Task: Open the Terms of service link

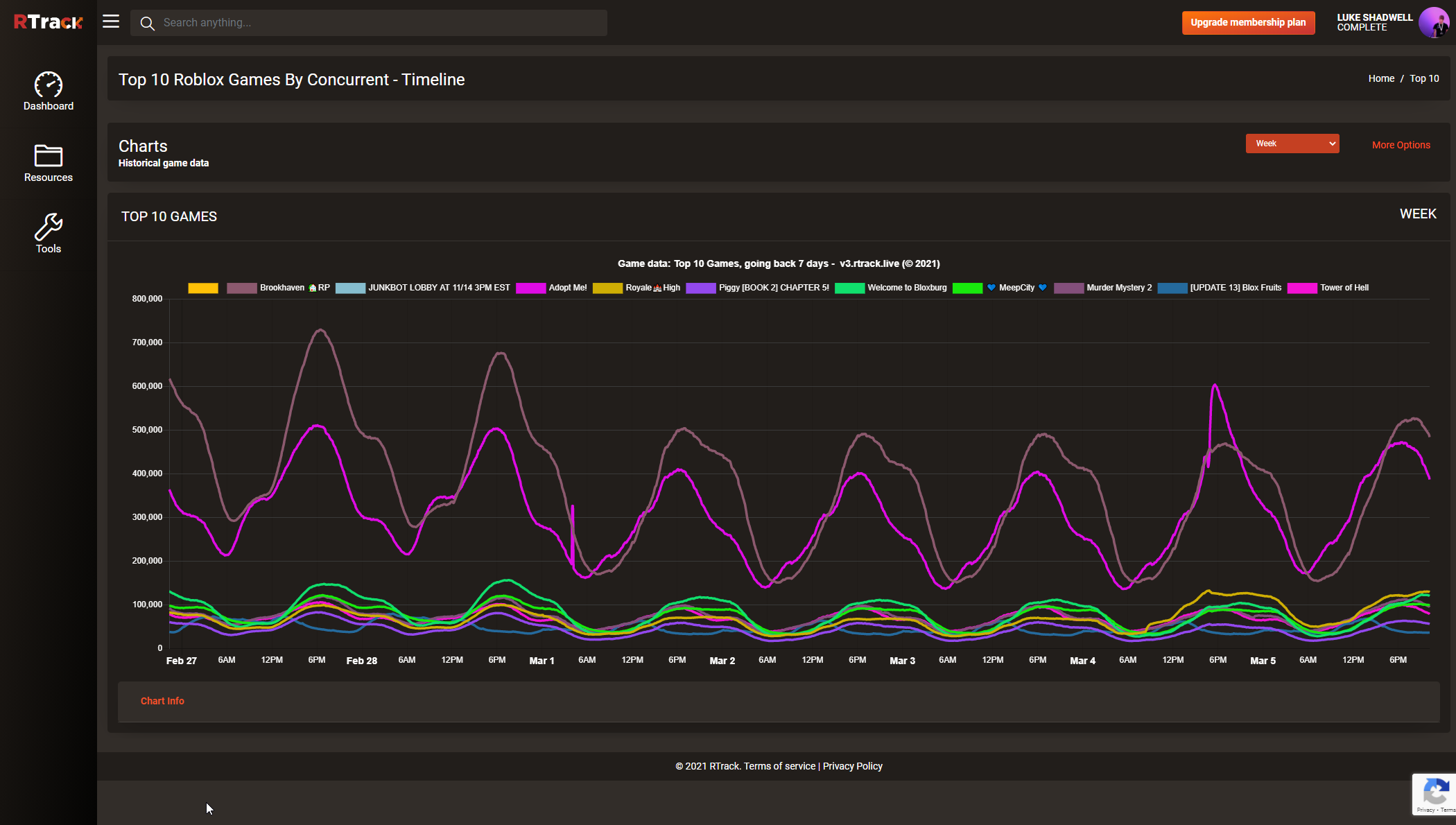Action: (x=779, y=766)
